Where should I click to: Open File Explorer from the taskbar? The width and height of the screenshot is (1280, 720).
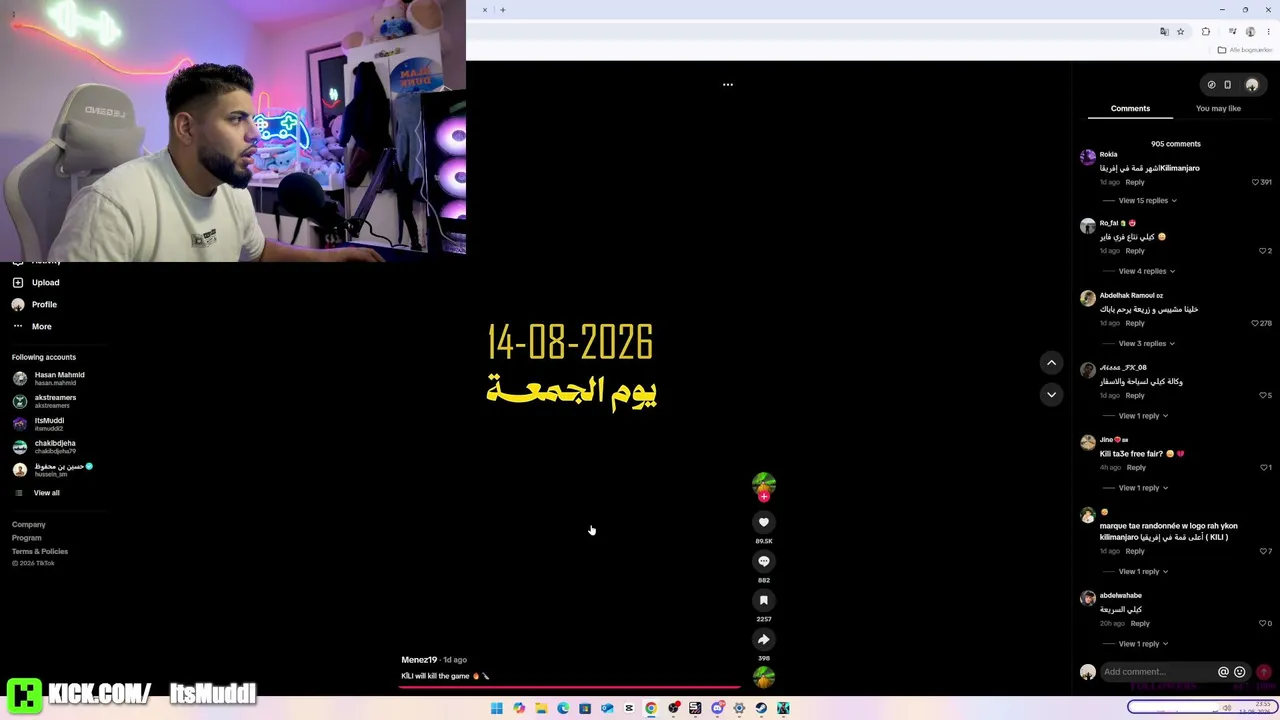point(541,708)
